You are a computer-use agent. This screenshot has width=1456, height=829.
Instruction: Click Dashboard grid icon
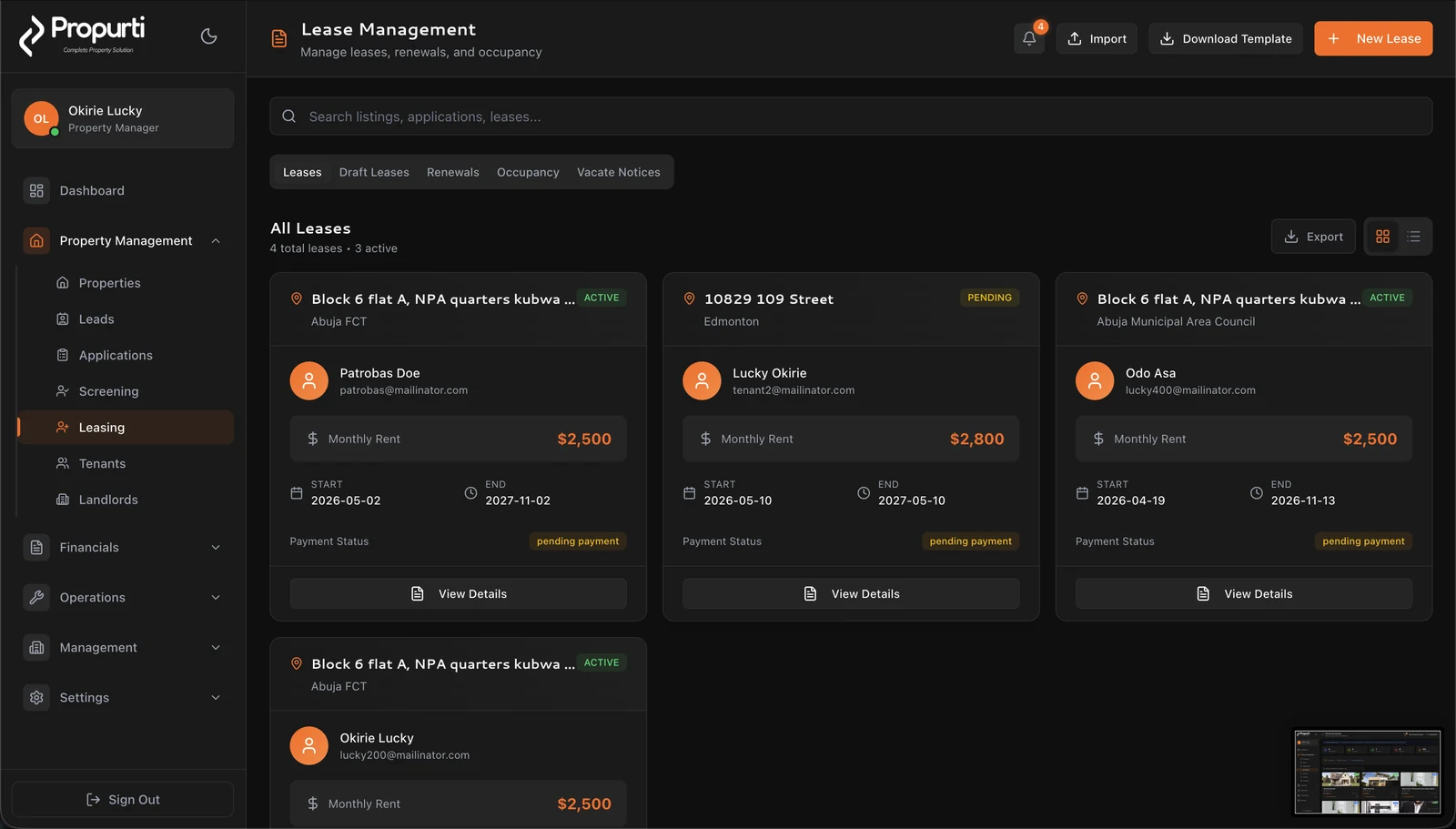36,190
